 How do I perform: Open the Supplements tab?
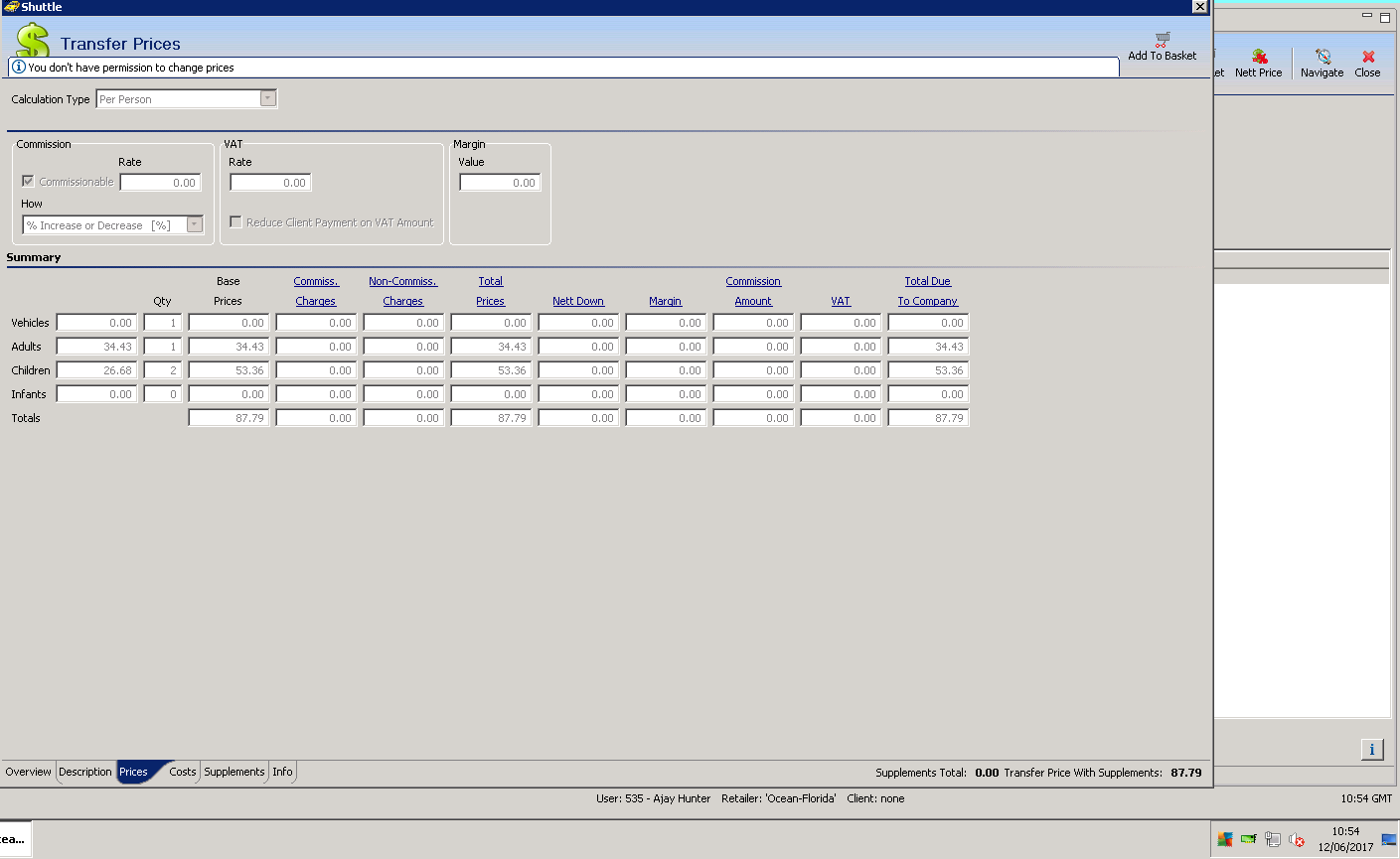(x=234, y=772)
